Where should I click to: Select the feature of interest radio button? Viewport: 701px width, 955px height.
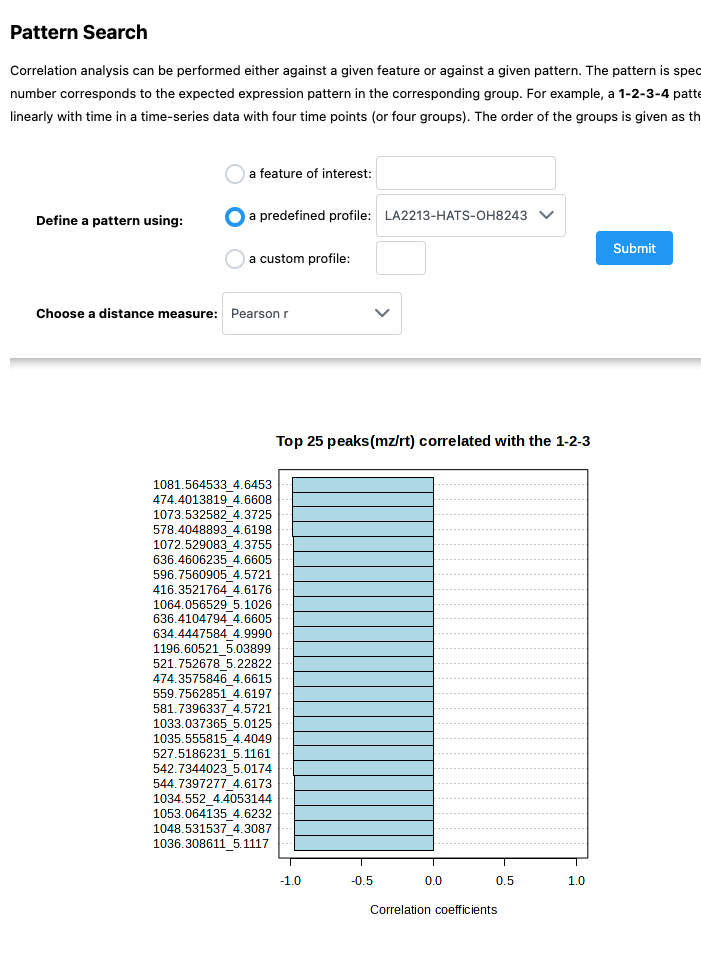click(x=234, y=174)
